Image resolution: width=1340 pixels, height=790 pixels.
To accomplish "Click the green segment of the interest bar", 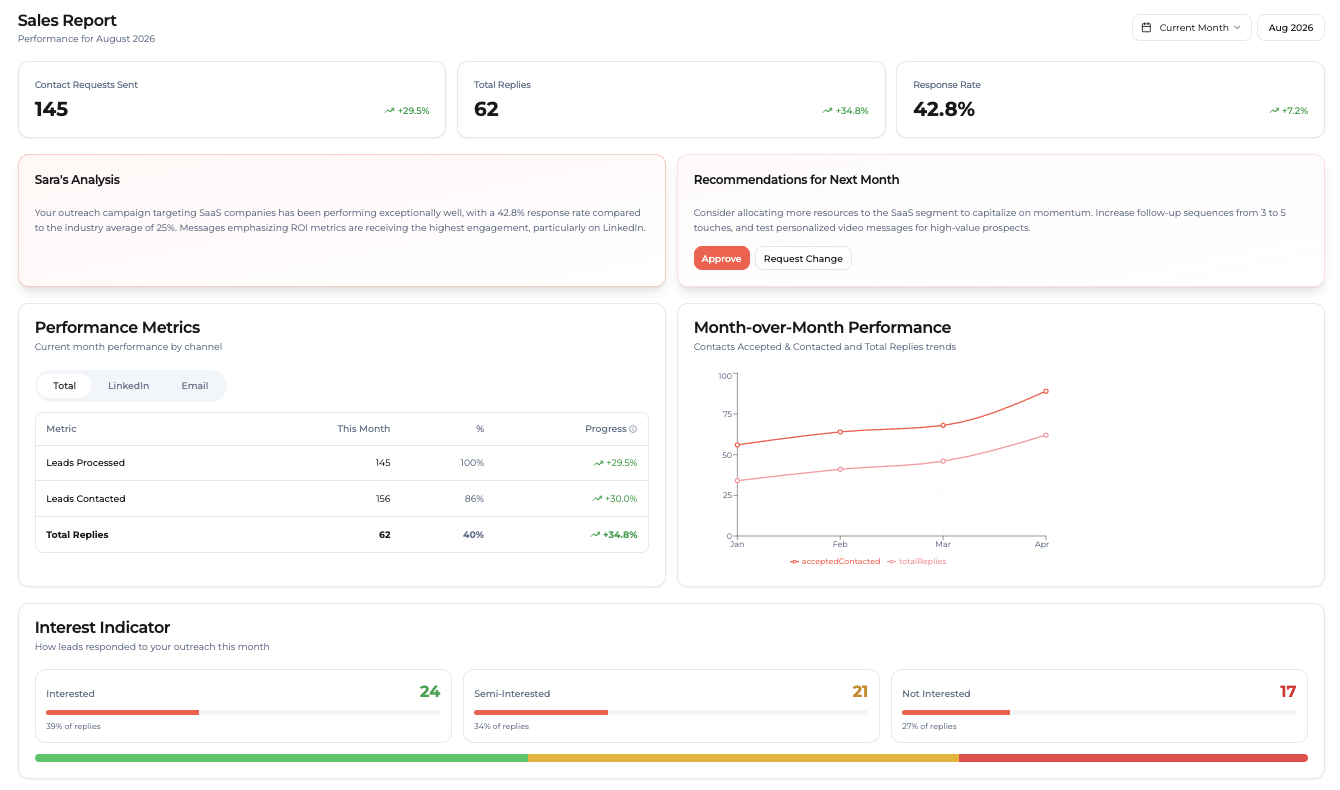I will (281, 758).
